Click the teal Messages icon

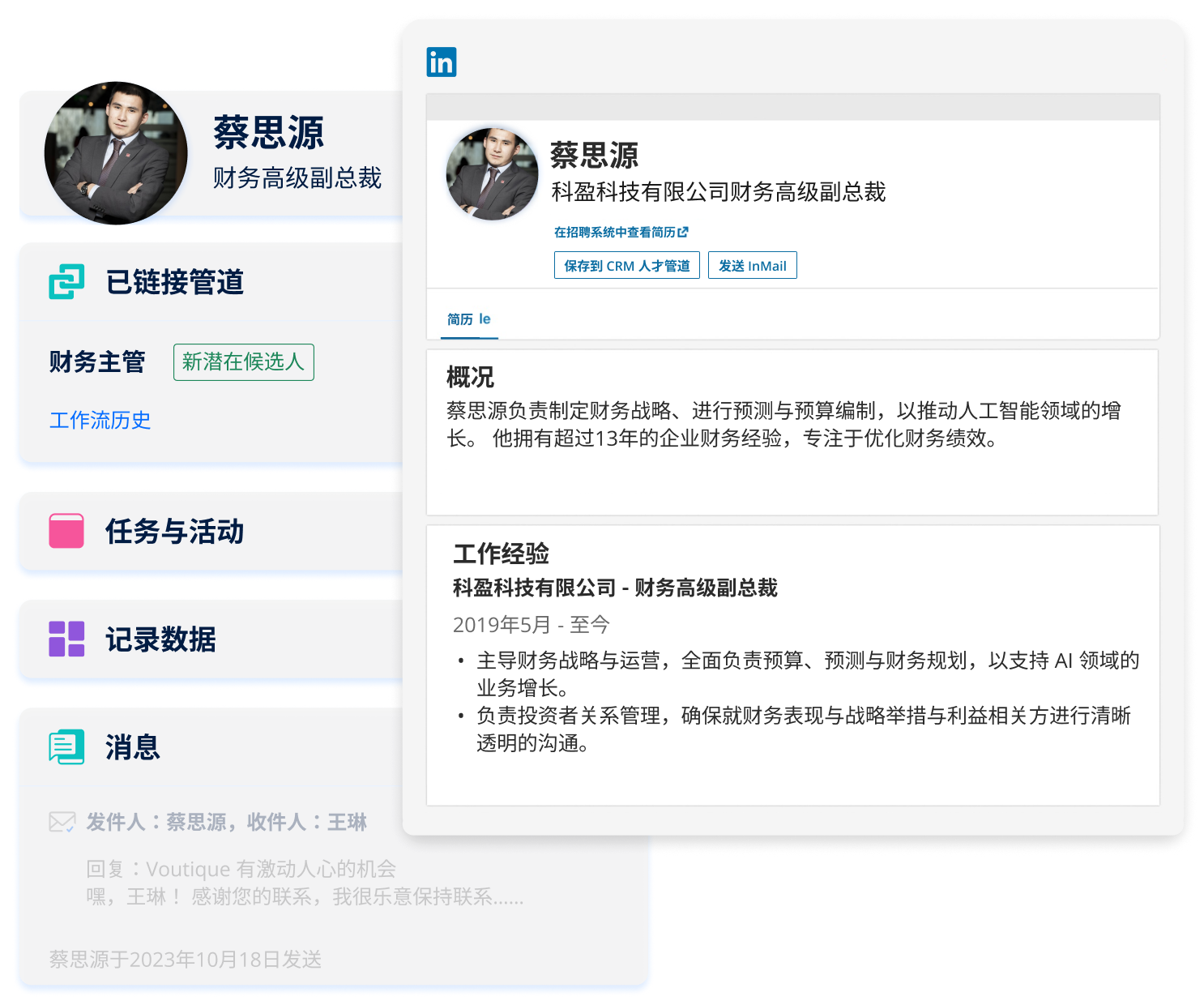tap(66, 746)
